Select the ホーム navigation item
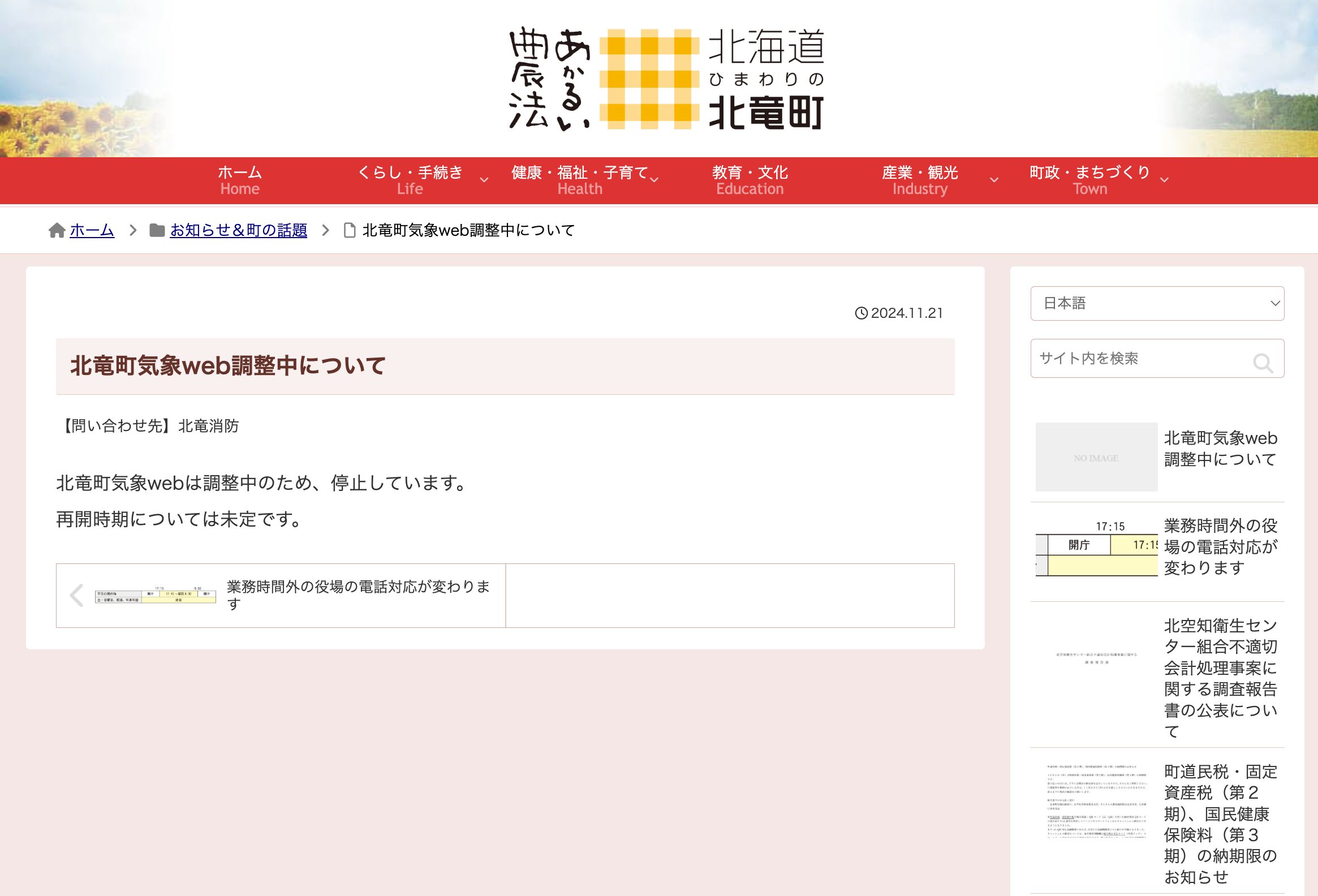The width and height of the screenshot is (1318, 896). click(x=239, y=180)
